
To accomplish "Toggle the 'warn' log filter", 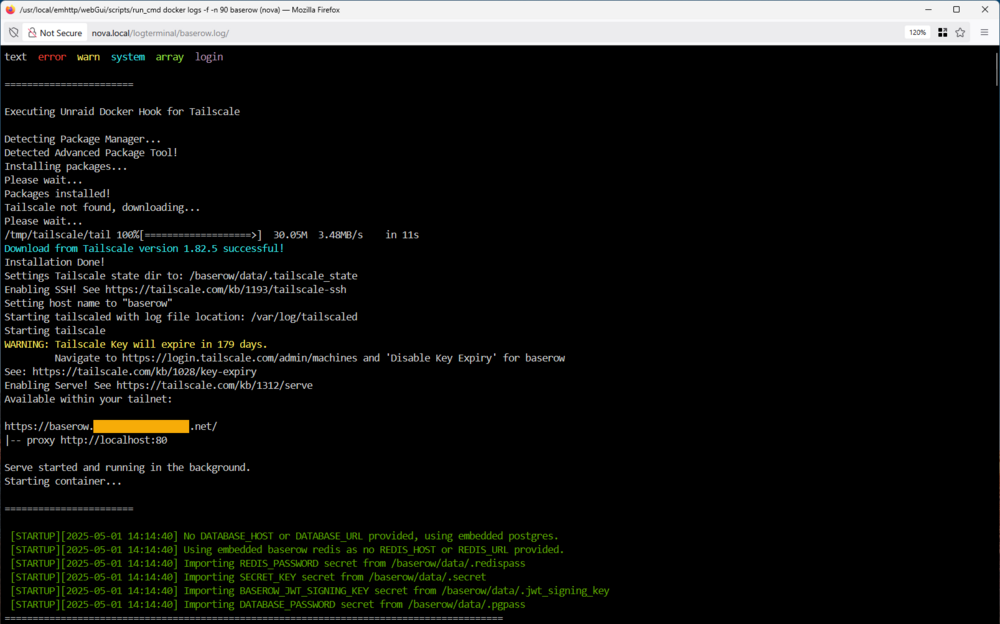I will click(88, 57).
